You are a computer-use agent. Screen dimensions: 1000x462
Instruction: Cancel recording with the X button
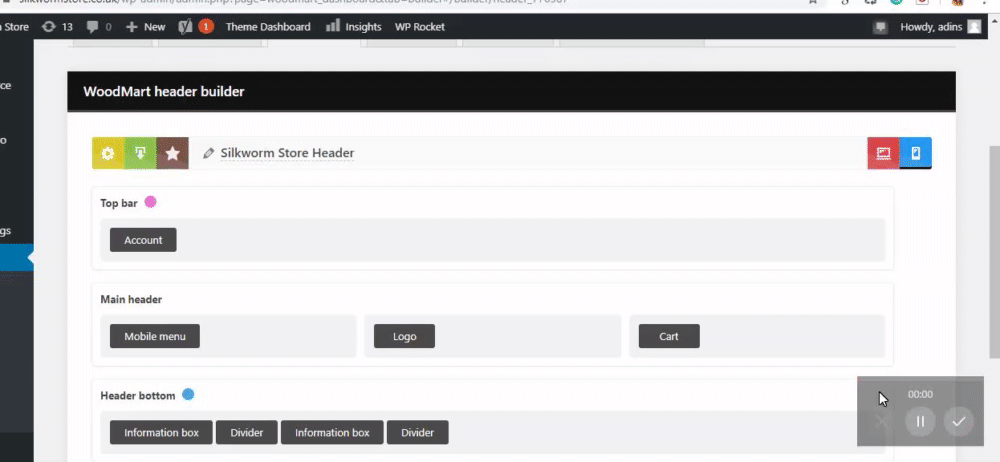(882, 421)
